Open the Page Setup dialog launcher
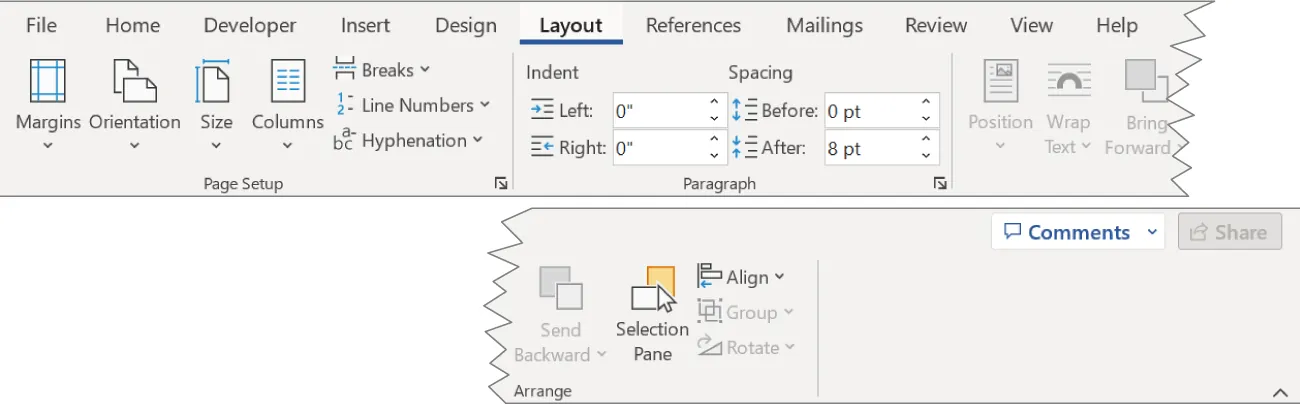 pos(501,184)
